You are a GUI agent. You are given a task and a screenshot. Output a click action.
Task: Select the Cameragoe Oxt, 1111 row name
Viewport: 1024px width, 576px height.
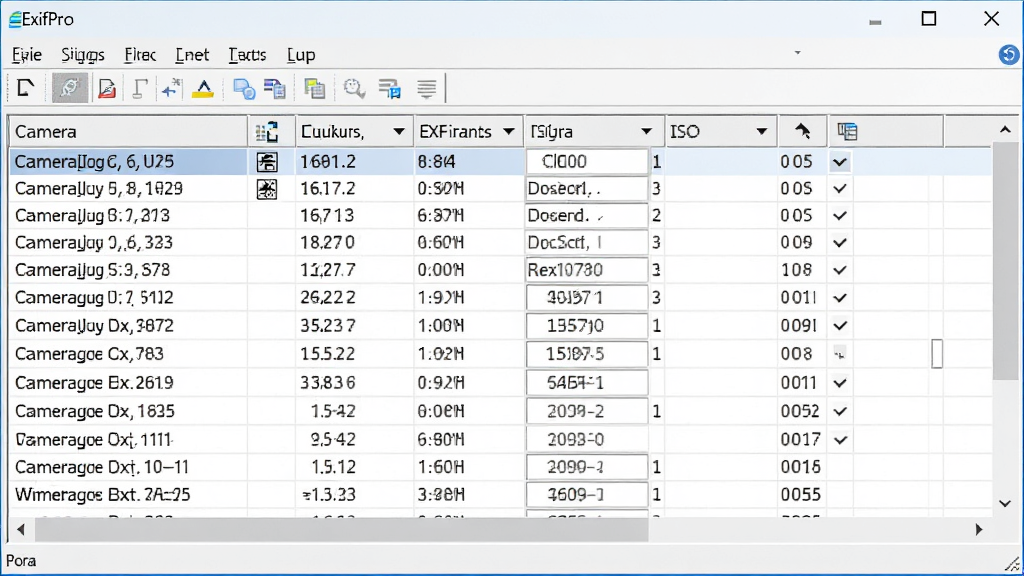coord(94,440)
